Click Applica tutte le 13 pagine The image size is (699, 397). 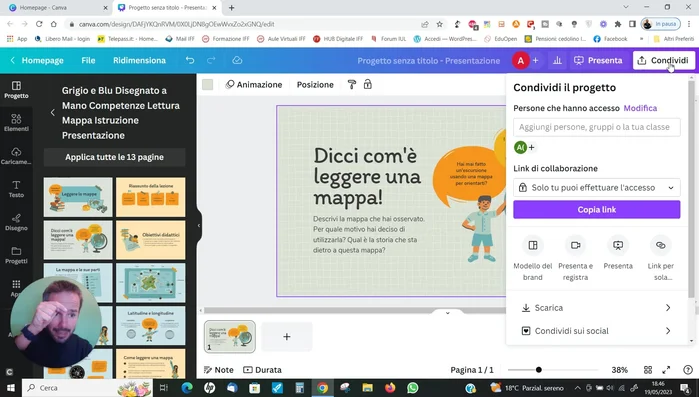tap(115, 157)
